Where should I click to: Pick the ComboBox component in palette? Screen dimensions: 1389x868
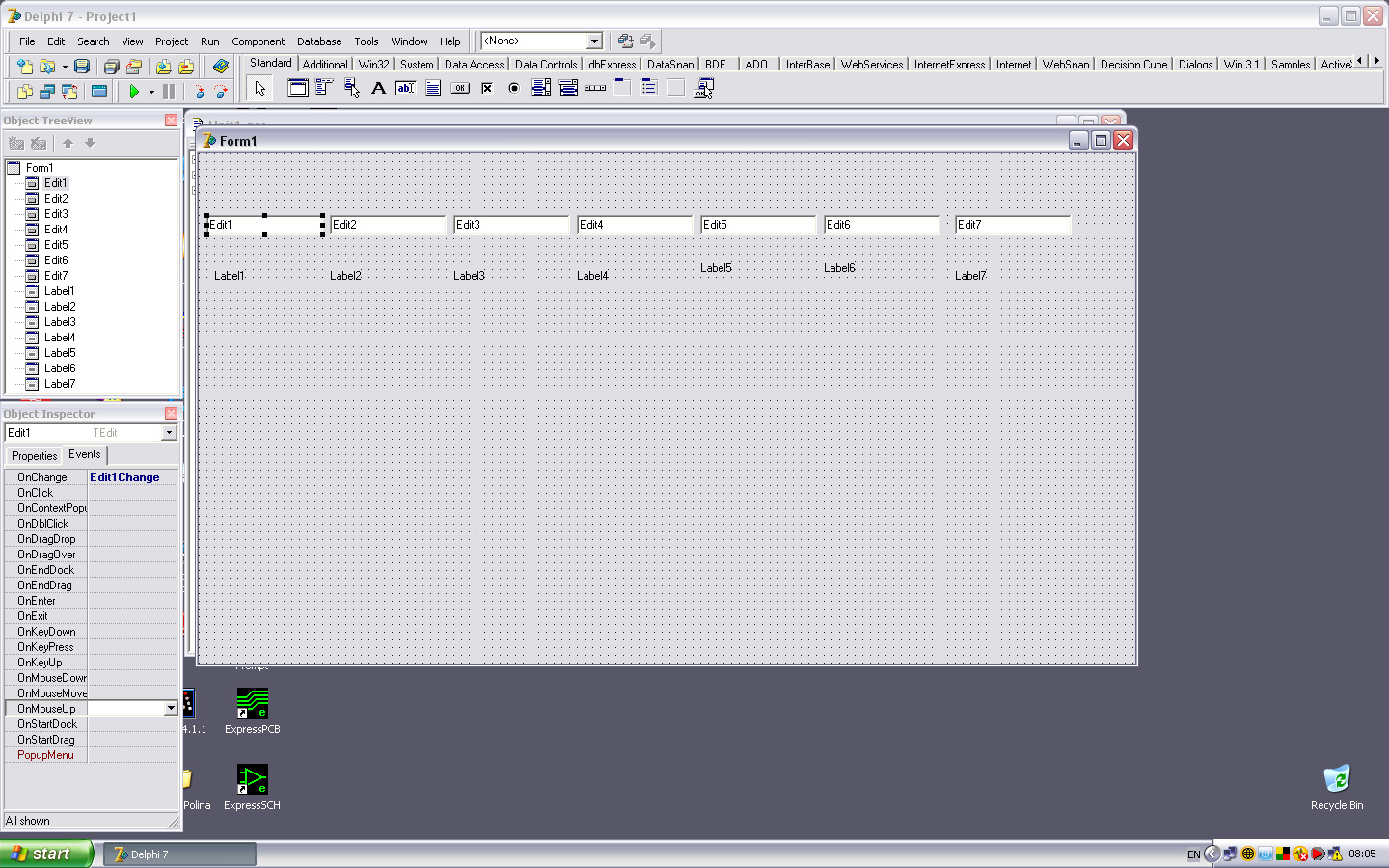[x=568, y=88]
